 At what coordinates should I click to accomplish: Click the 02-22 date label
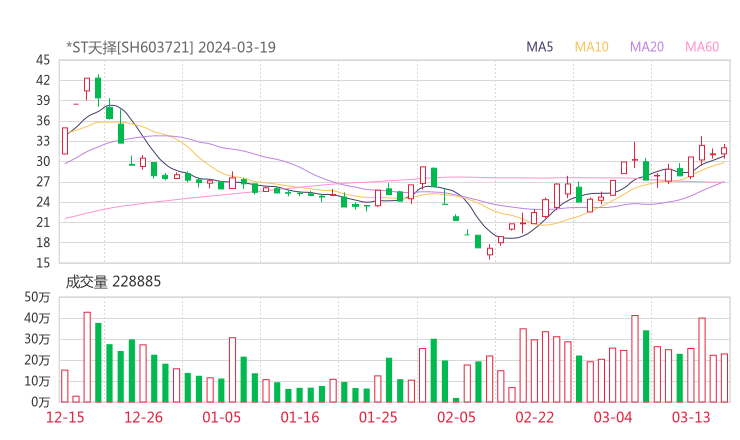point(535,417)
